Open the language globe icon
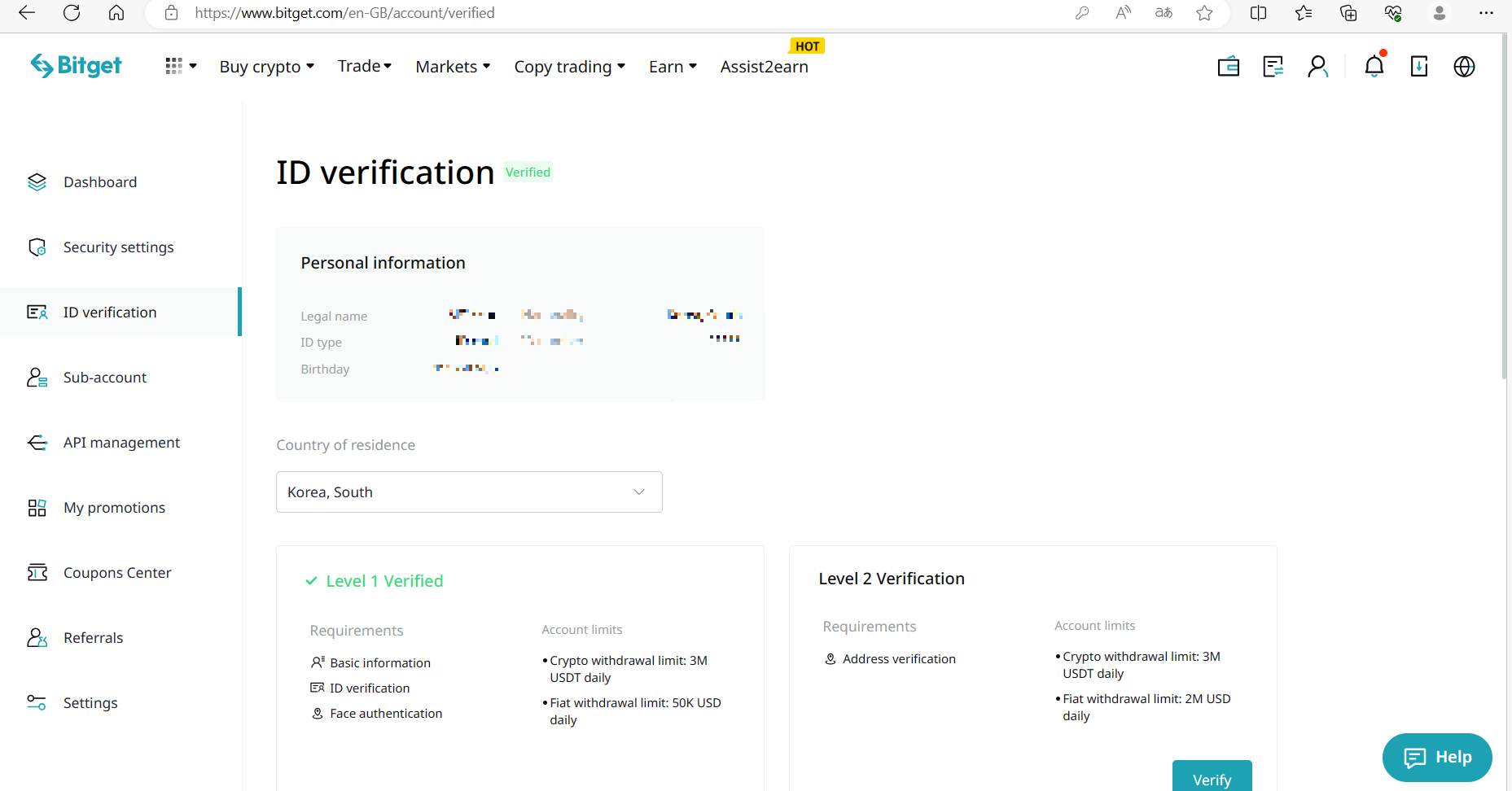1512x791 pixels. [1464, 67]
